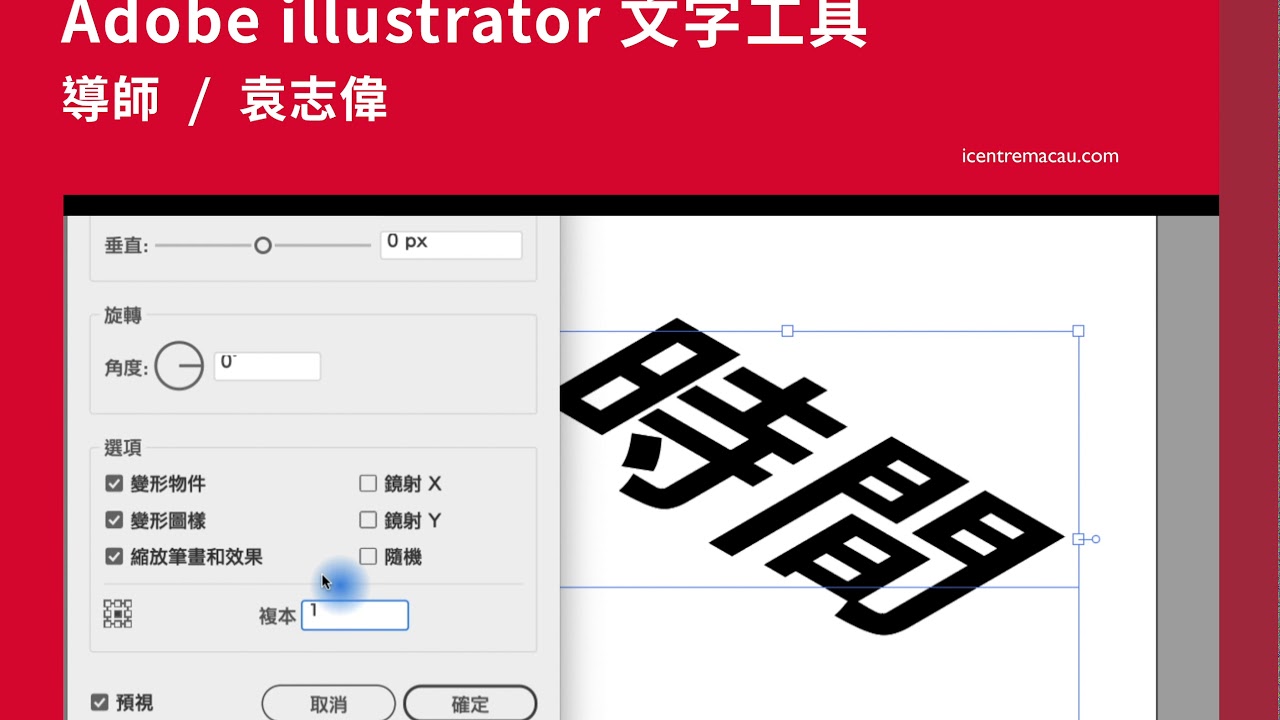1280x720 pixels.
Task: Enable the 鏡射 Y checkbox
Action: click(368, 520)
